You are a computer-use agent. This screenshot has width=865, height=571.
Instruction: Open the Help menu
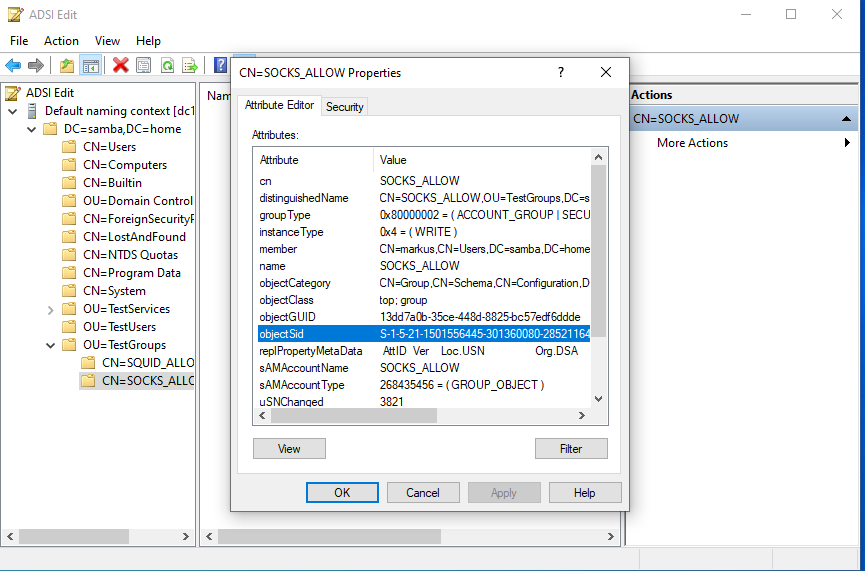point(148,41)
